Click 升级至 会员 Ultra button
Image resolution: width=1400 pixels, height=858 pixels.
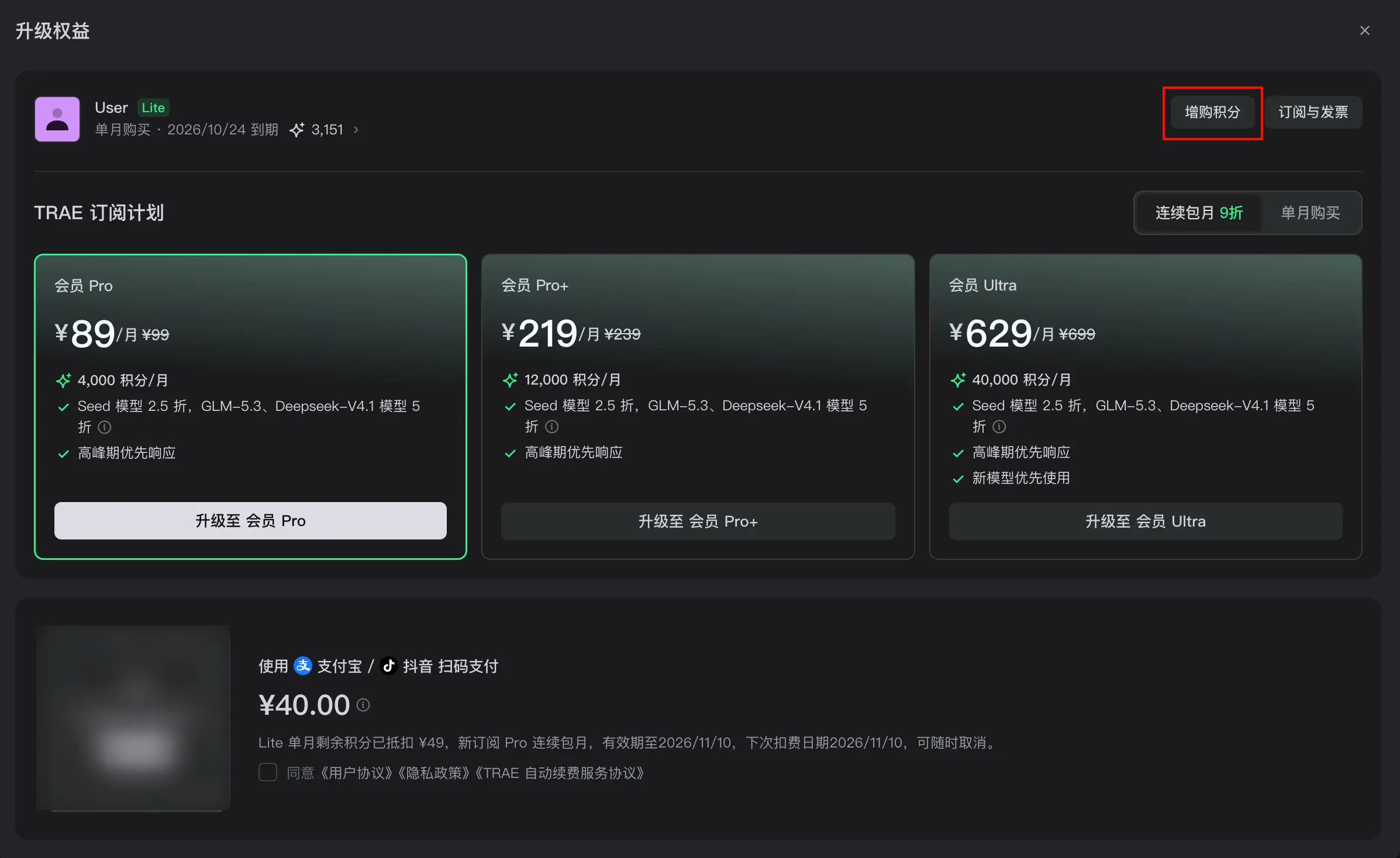(1146, 521)
